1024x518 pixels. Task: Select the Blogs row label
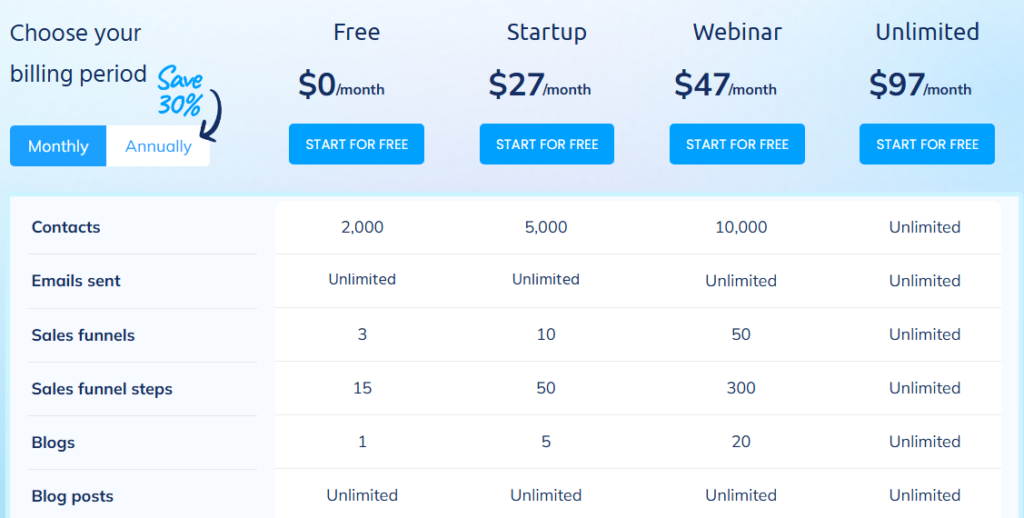point(53,443)
